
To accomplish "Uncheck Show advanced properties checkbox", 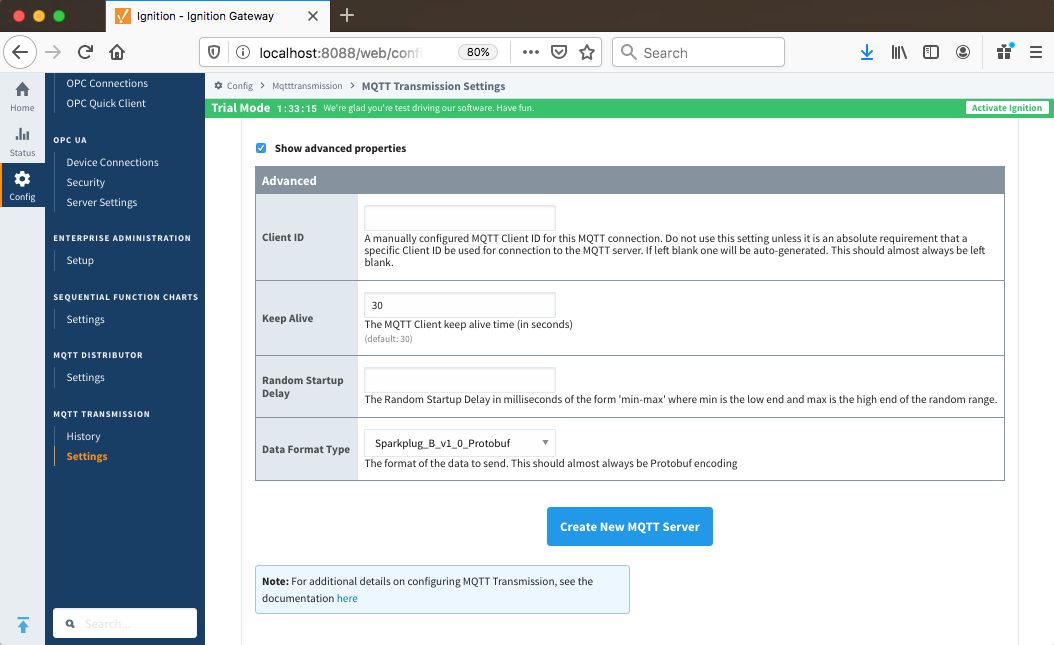I will (261, 148).
